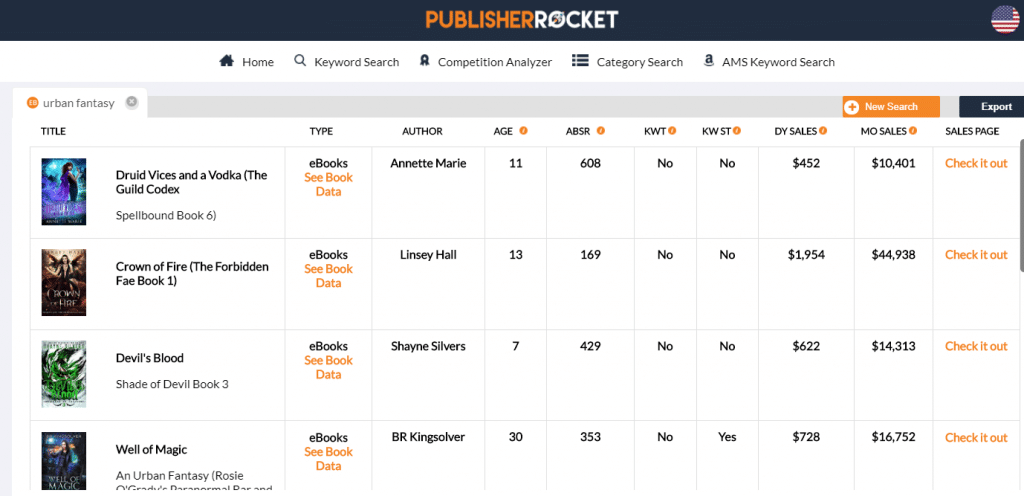The width and height of the screenshot is (1024, 496).
Task: Open See Book Data for Crown of Fire
Action: pos(328,276)
